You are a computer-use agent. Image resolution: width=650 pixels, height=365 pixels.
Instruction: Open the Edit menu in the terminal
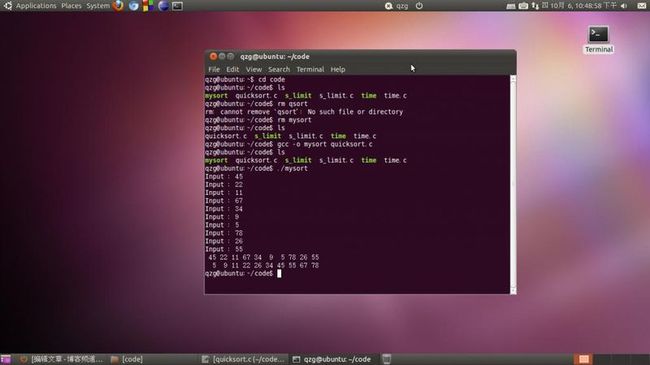point(233,69)
